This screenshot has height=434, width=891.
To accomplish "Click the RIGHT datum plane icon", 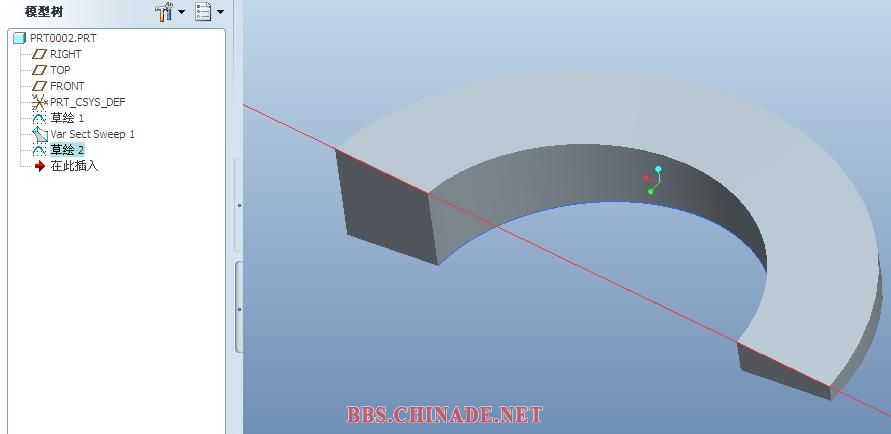I will [x=39, y=54].
